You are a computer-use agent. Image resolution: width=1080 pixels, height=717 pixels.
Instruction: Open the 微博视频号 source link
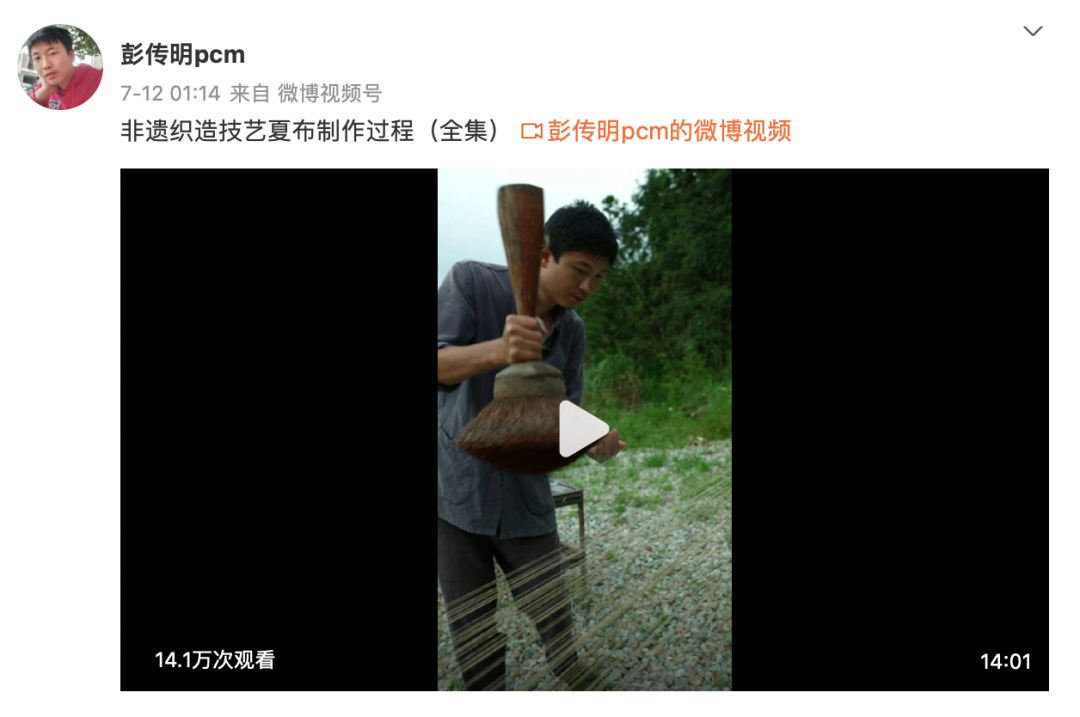tap(329, 93)
